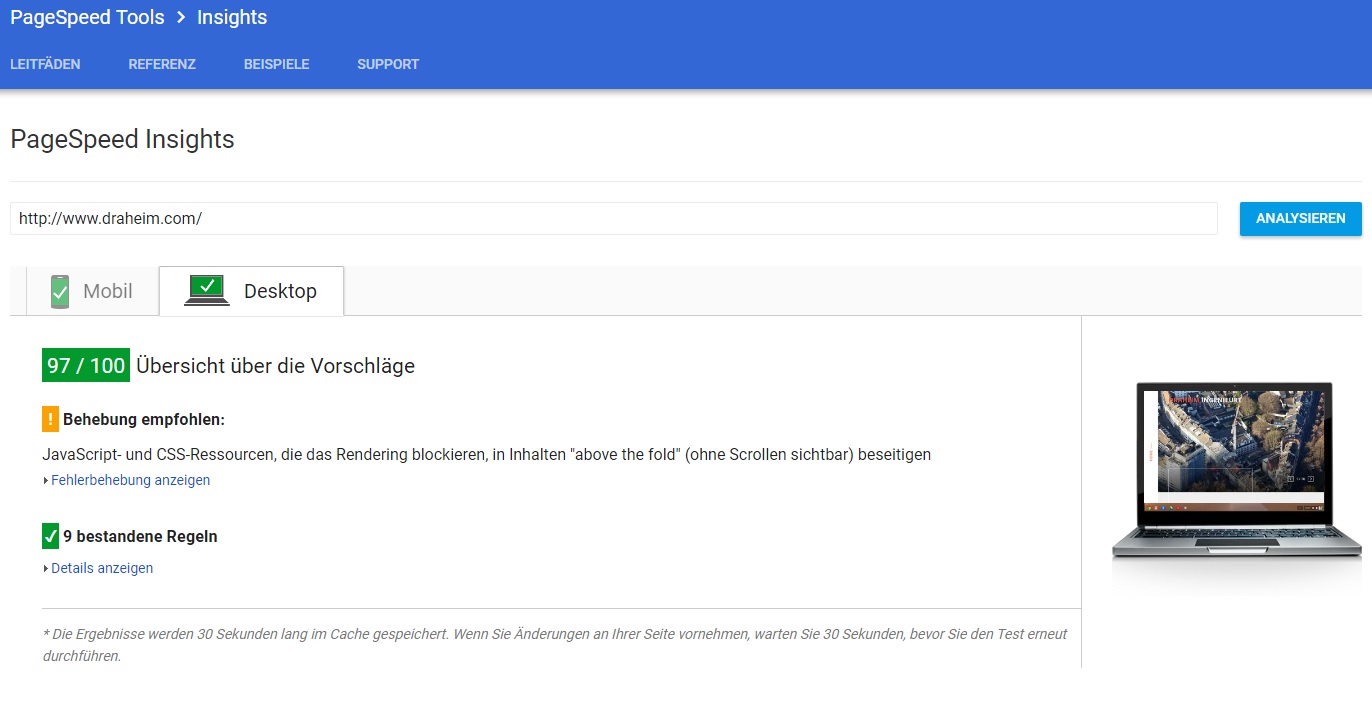This screenshot has height=702, width=1372.
Task: Click the breadcrumb chevron separator
Action: [181, 18]
